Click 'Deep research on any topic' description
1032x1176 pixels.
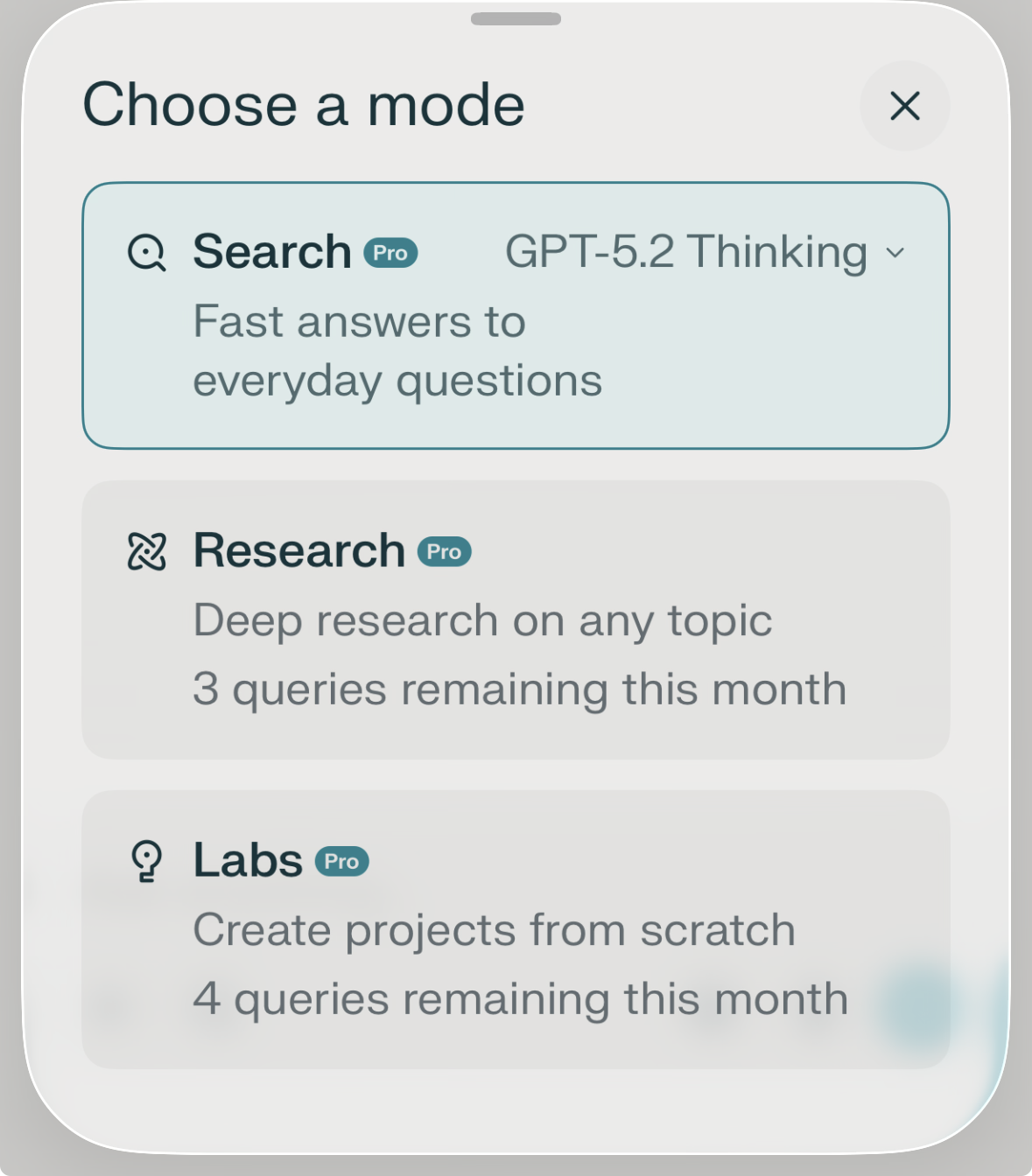click(482, 620)
